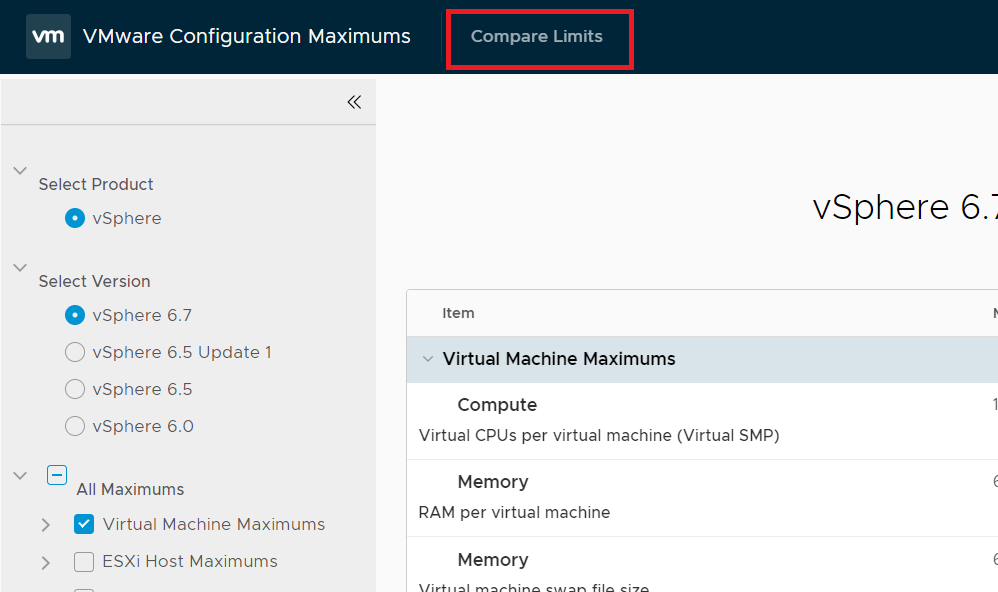Click the Compute category label
The image size is (998, 592).
pyautogui.click(x=497, y=405)
